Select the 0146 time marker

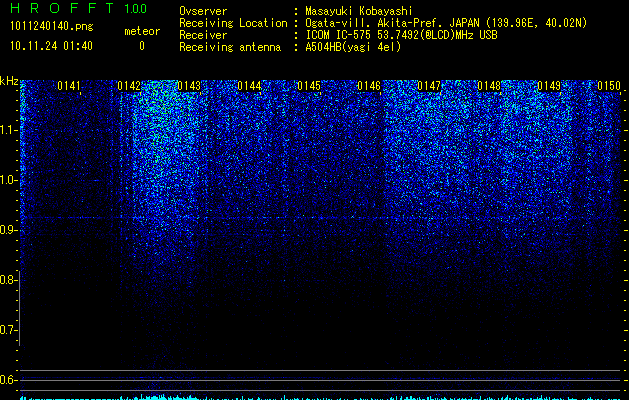click(x=369, y=86)
